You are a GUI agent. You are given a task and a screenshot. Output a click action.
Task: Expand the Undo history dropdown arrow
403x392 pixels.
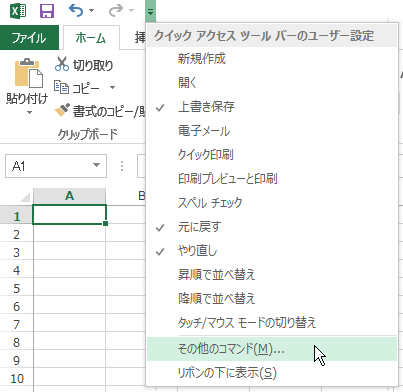pyautogui.click(x=91, y=11)
